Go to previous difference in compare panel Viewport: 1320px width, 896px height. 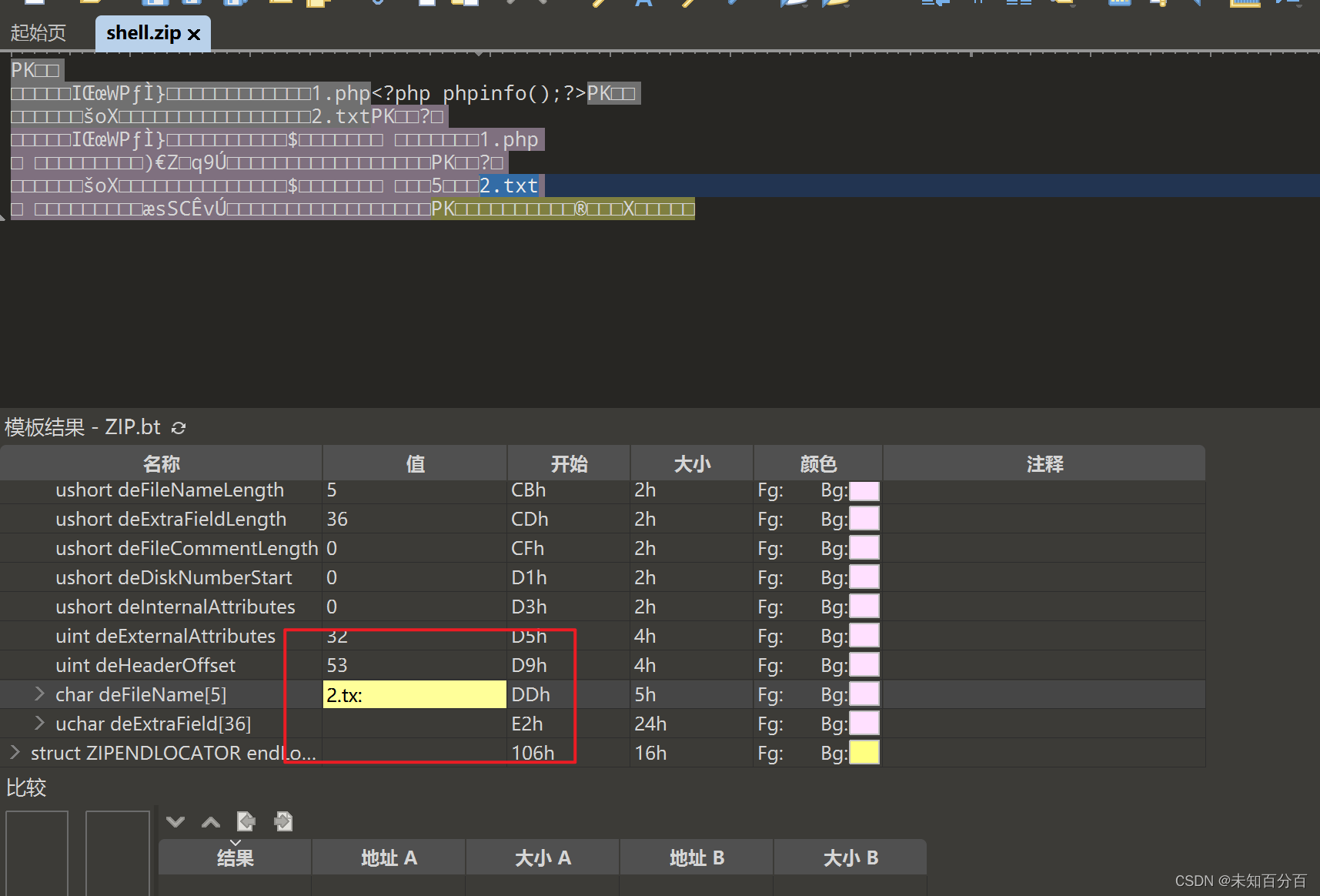pos(211,821)
